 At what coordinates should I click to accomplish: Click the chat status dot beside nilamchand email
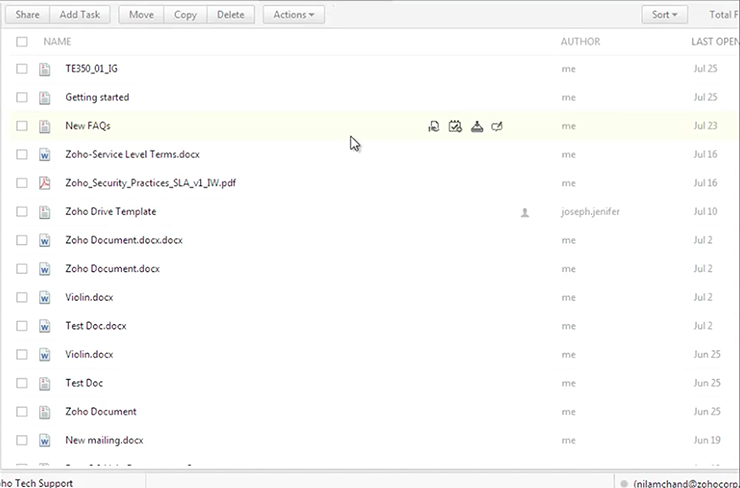coord(624,484)
